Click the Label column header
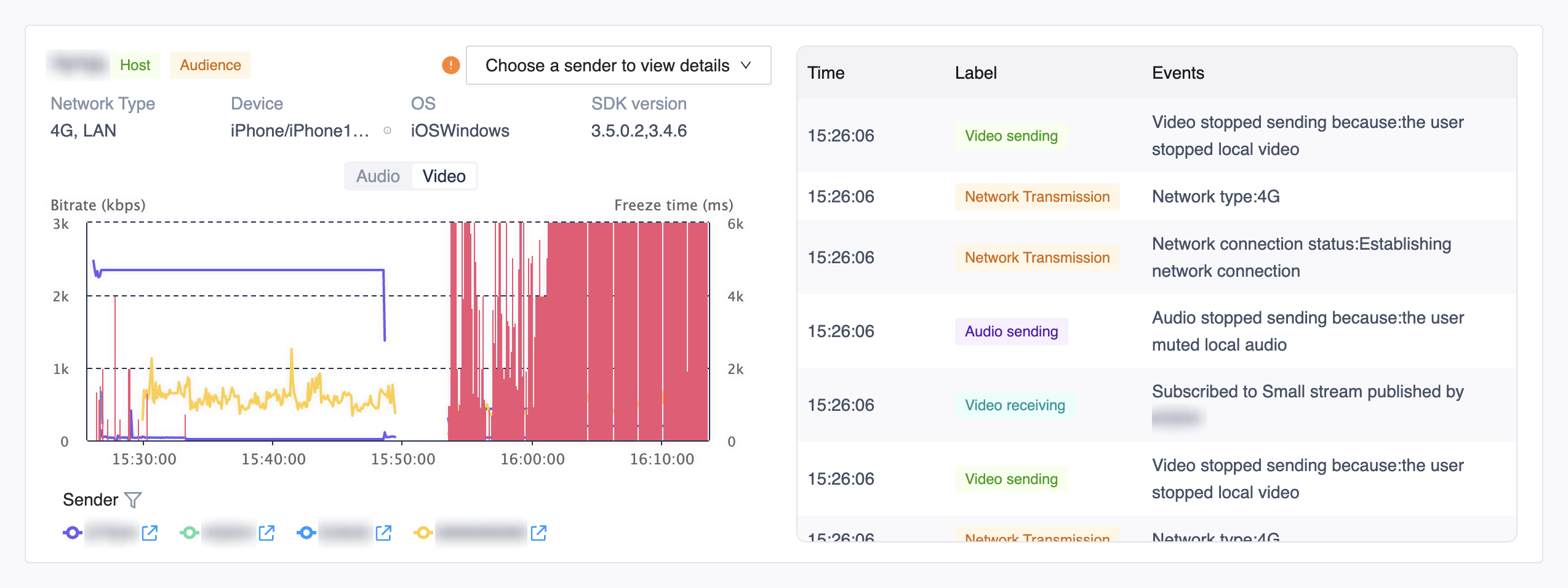The image size is (1568, 588). click(x=975, y=73)
